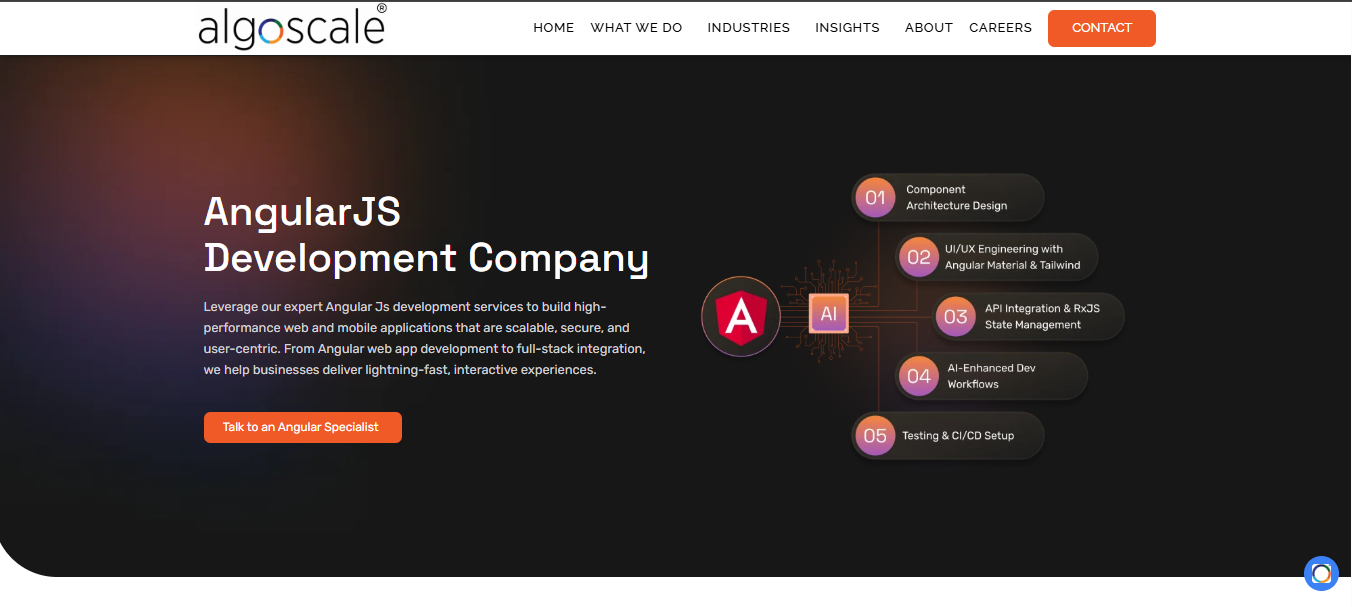Open the WHAT WE DO menu
Viewport: 1352px width, 607px height.
(637, 28)
